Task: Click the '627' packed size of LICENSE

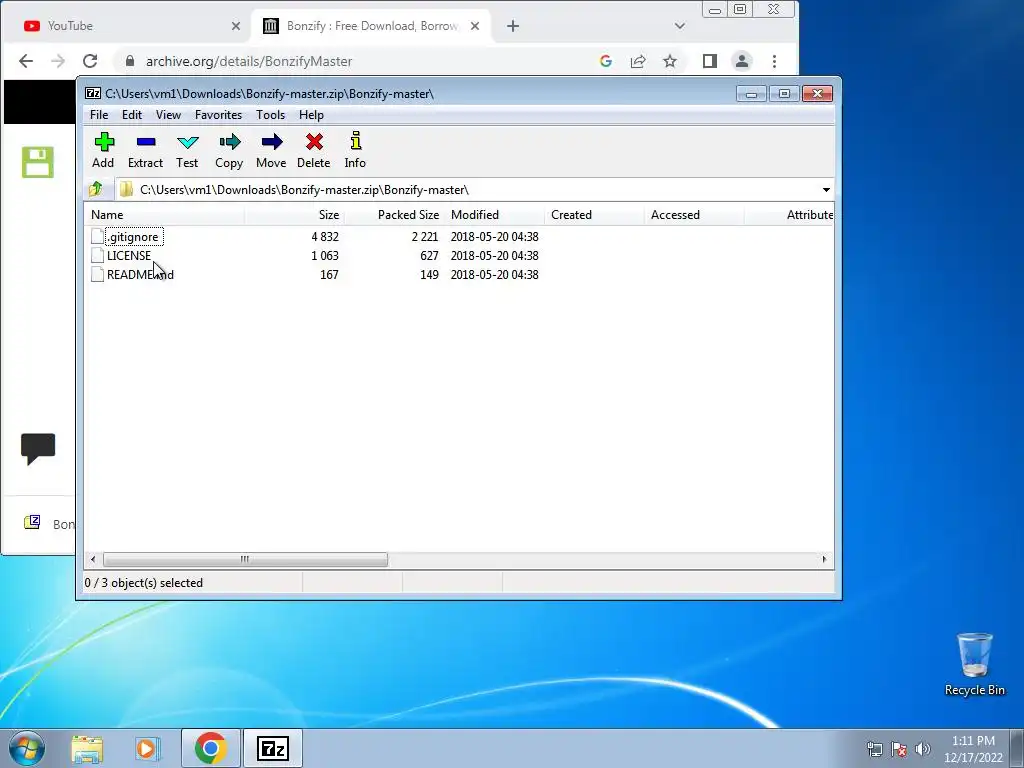Action: coord(429,255)
